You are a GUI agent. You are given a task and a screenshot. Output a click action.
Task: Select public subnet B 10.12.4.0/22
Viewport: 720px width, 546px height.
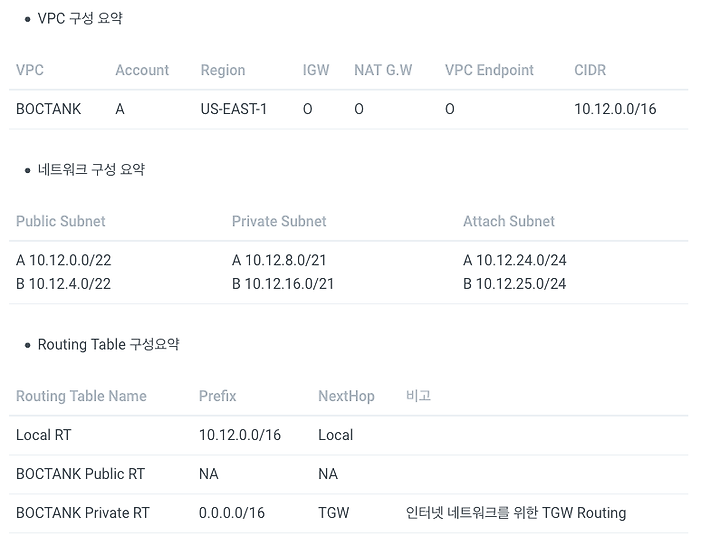click(x=63, y=284)
